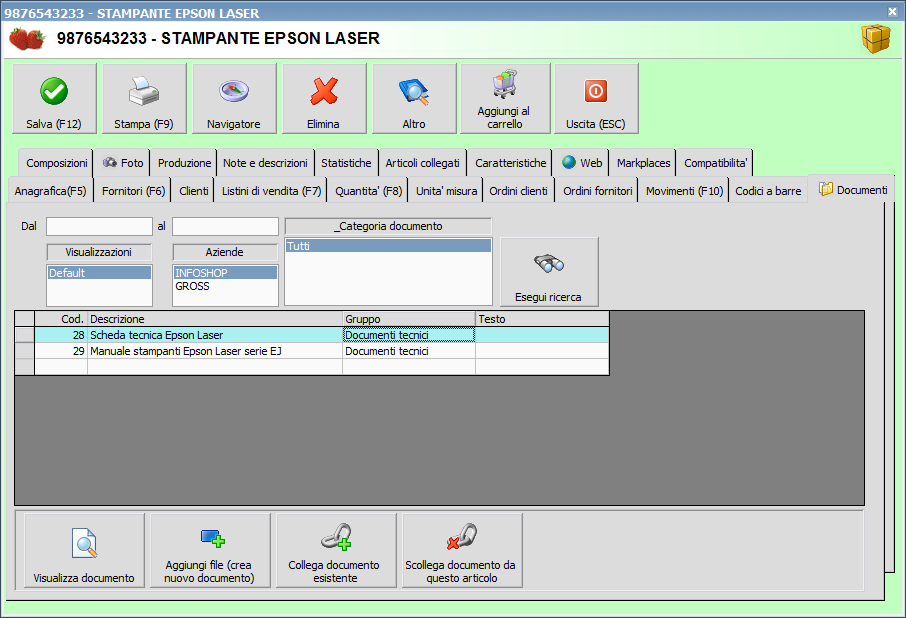
Task: Click the green checkmark Salva (F12) icon
Action: pos(54,91)
